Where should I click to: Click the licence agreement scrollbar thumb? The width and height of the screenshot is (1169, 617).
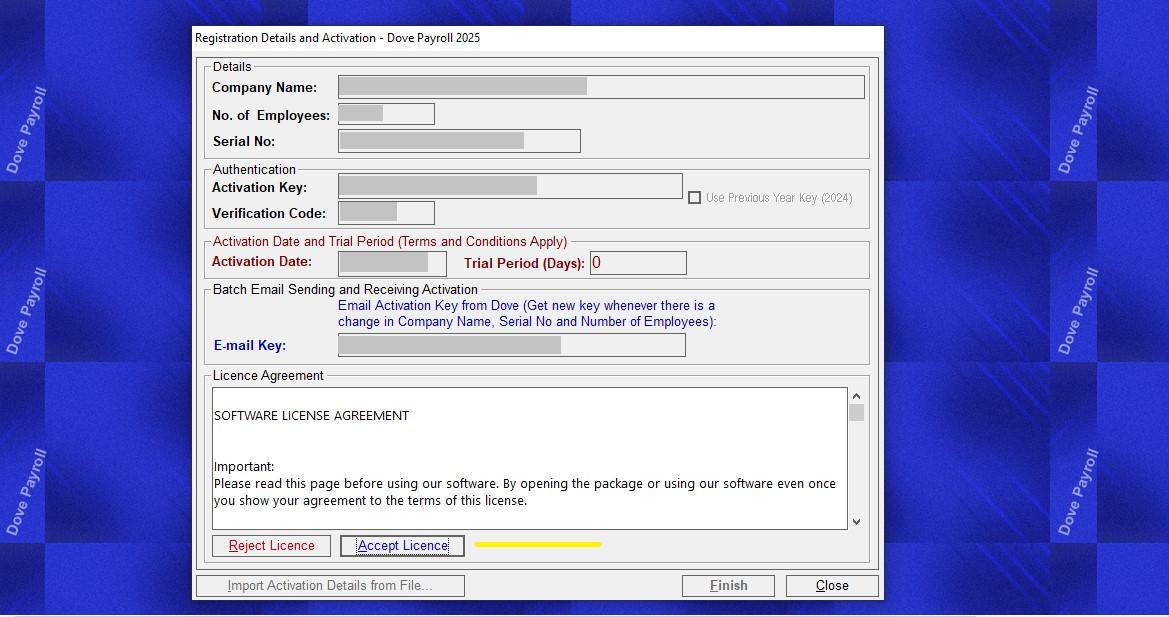(x=857, y=413)
